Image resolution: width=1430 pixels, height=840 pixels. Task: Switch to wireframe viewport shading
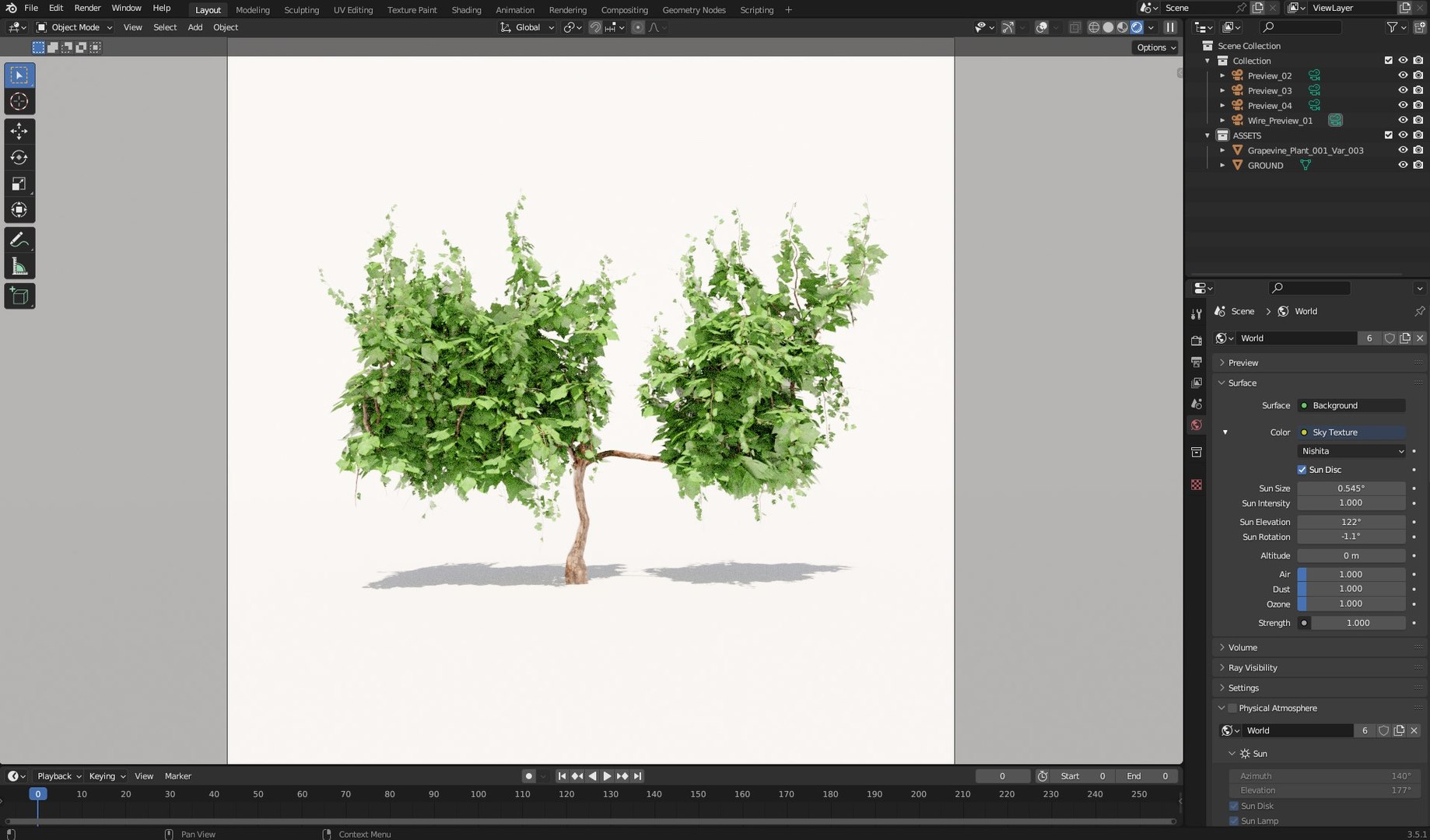1094,27
